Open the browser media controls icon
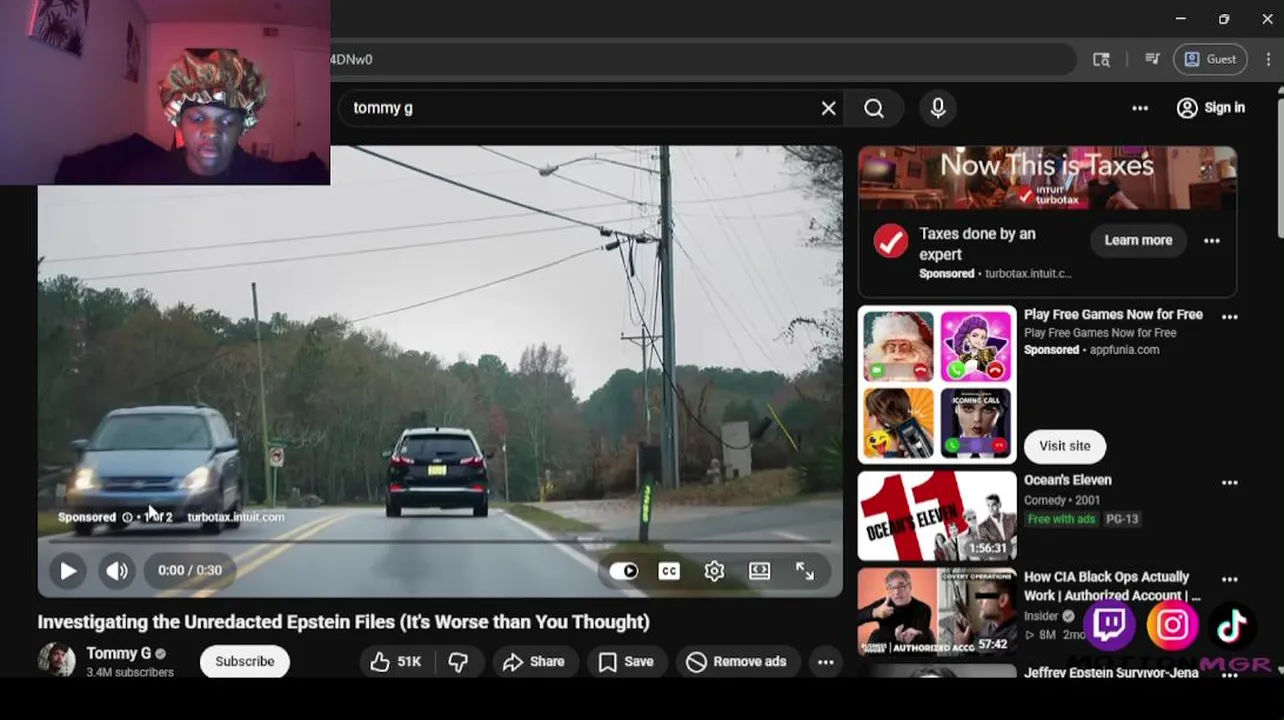 pos(1152,59)
